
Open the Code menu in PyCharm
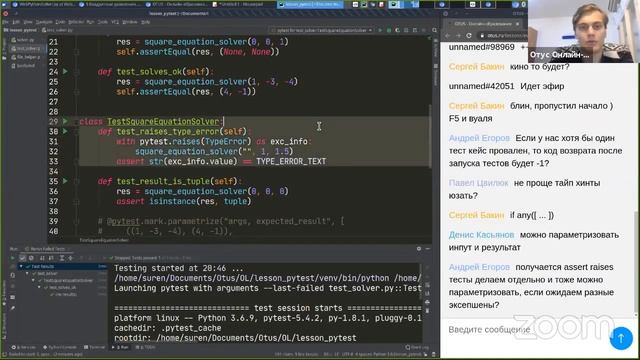[60, 22]
